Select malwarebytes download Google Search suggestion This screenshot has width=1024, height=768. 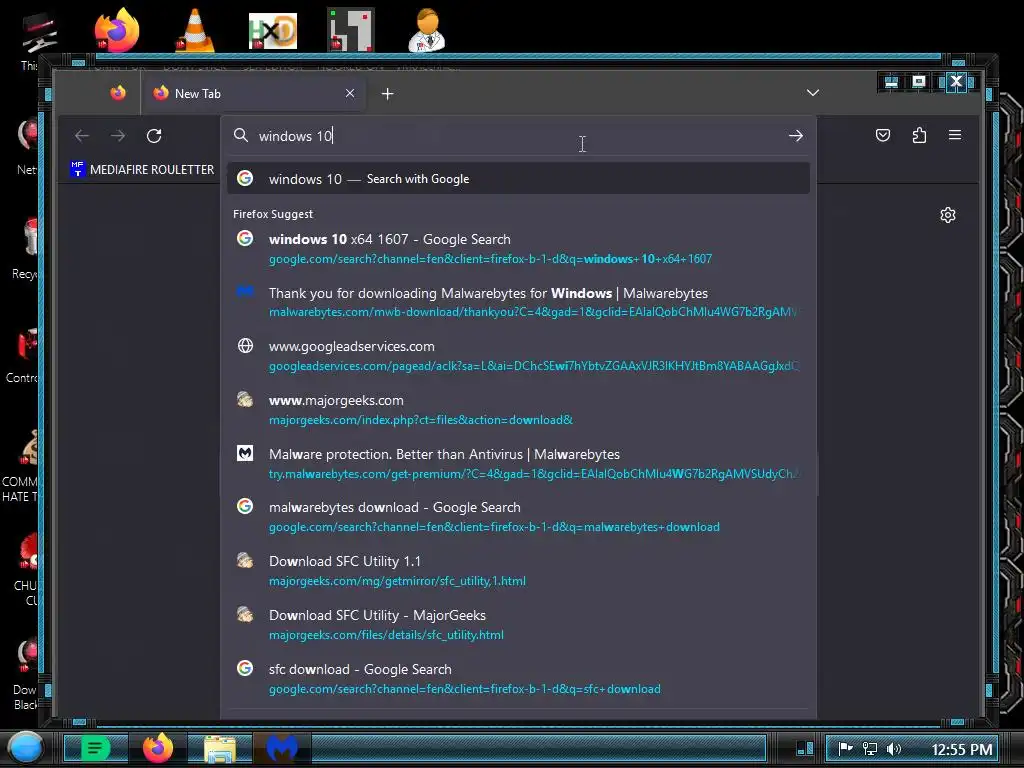519,517
